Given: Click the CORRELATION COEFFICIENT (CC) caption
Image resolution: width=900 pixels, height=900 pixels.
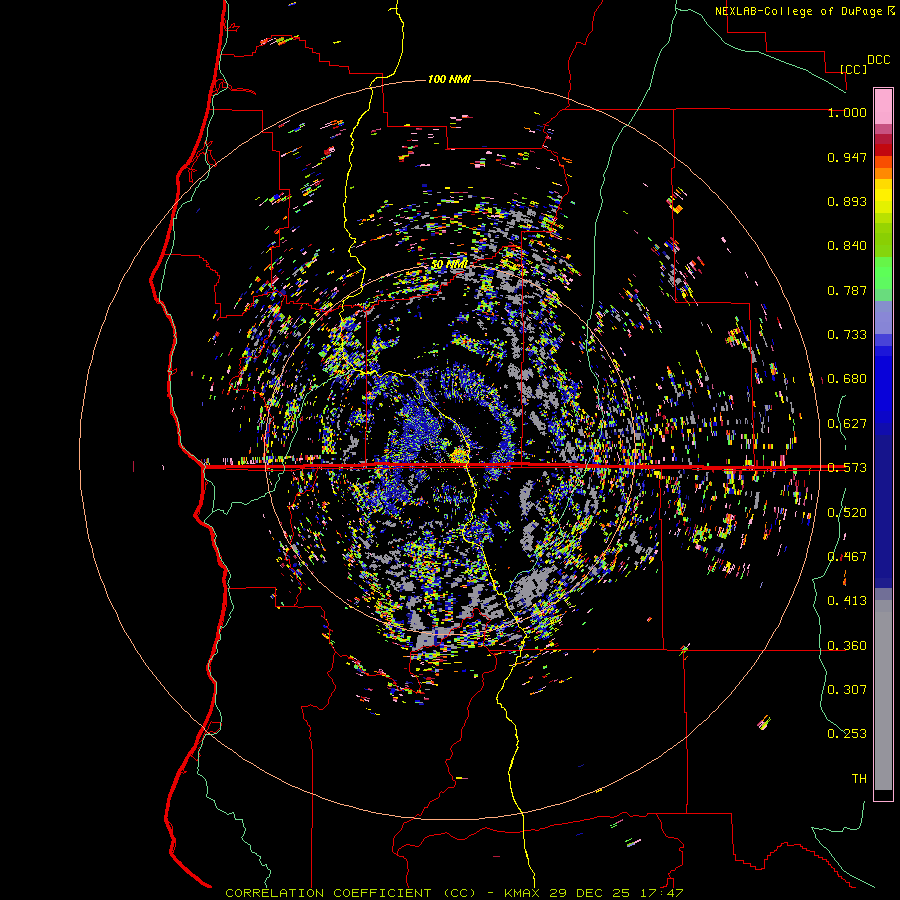Looking at the screenshot, I should pos(350,893).
